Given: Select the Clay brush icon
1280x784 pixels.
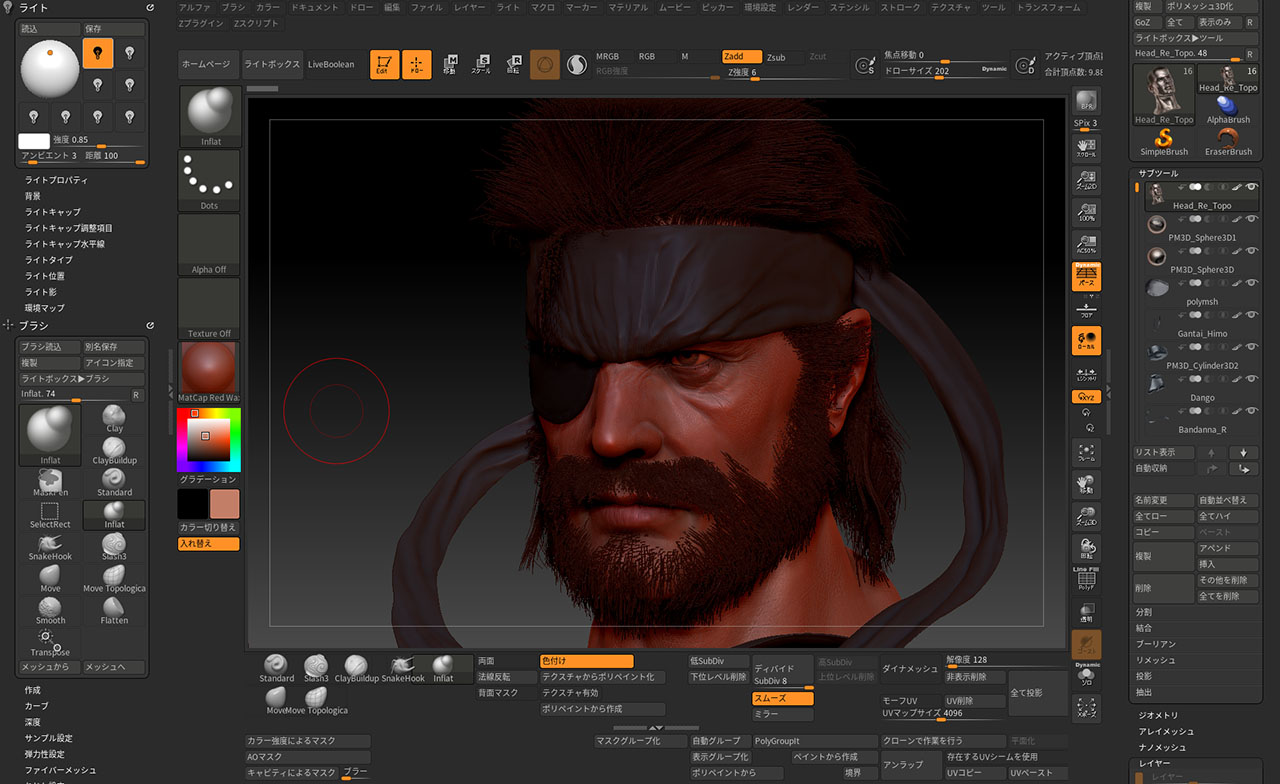Looking at the screenshot, I should click(114, 419).
